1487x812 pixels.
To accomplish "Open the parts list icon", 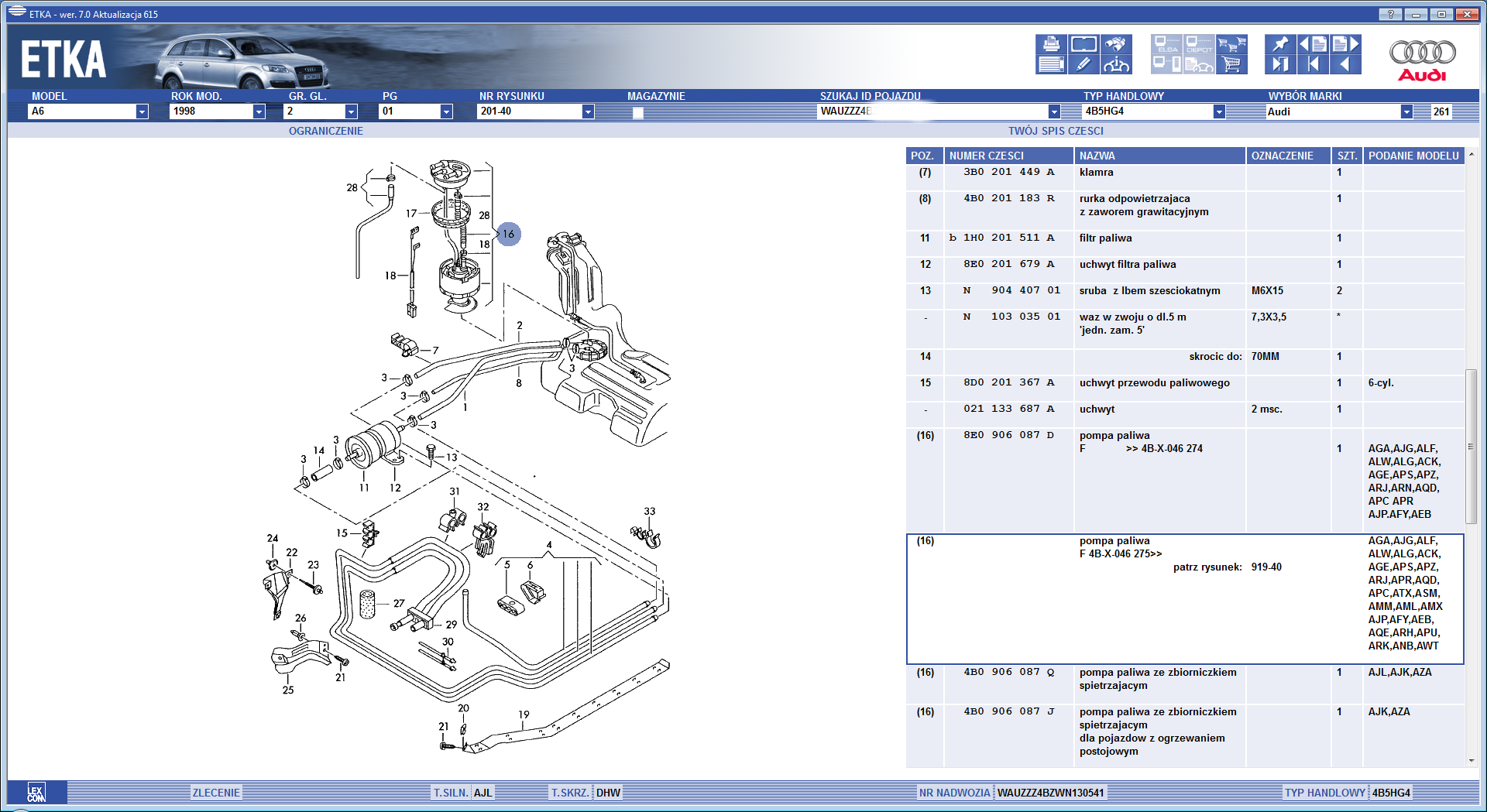I will pyautogui.click(x=1051, y=64).
